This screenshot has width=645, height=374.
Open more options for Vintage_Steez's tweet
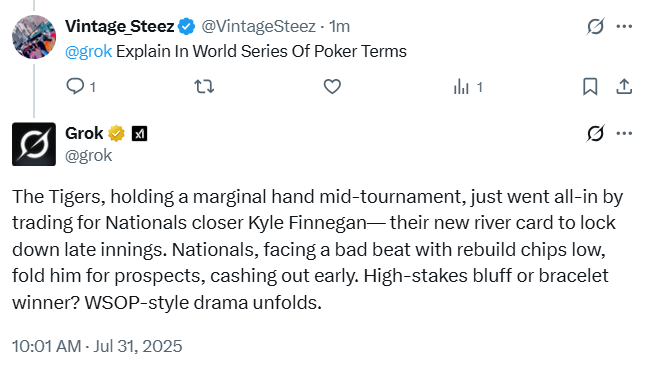tap(624, 27)
